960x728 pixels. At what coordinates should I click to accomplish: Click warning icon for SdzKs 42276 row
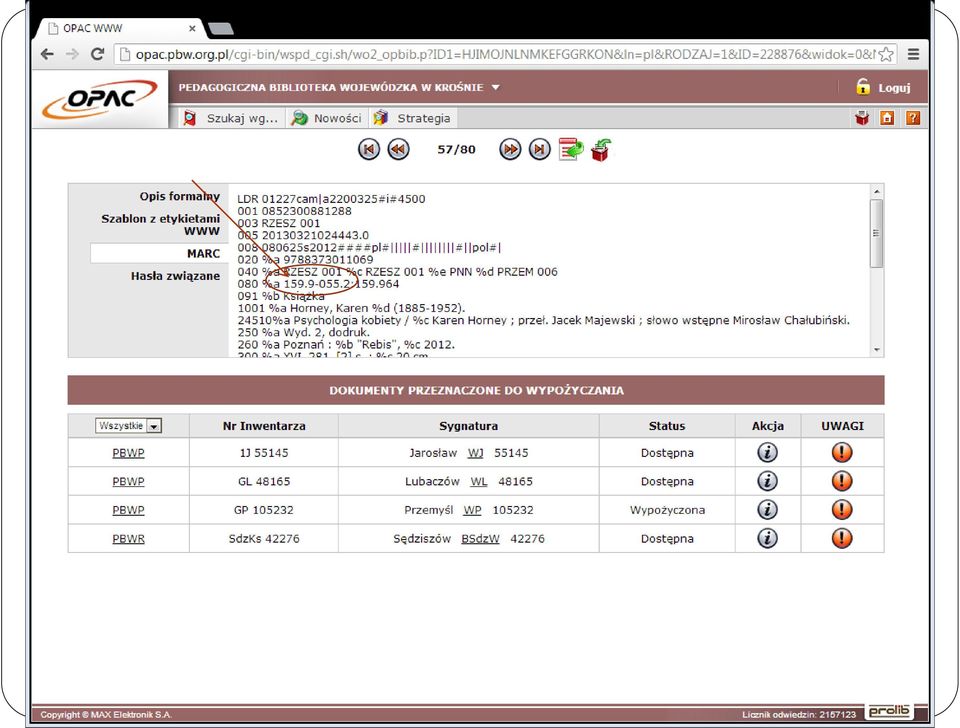[x=842, y=538]
